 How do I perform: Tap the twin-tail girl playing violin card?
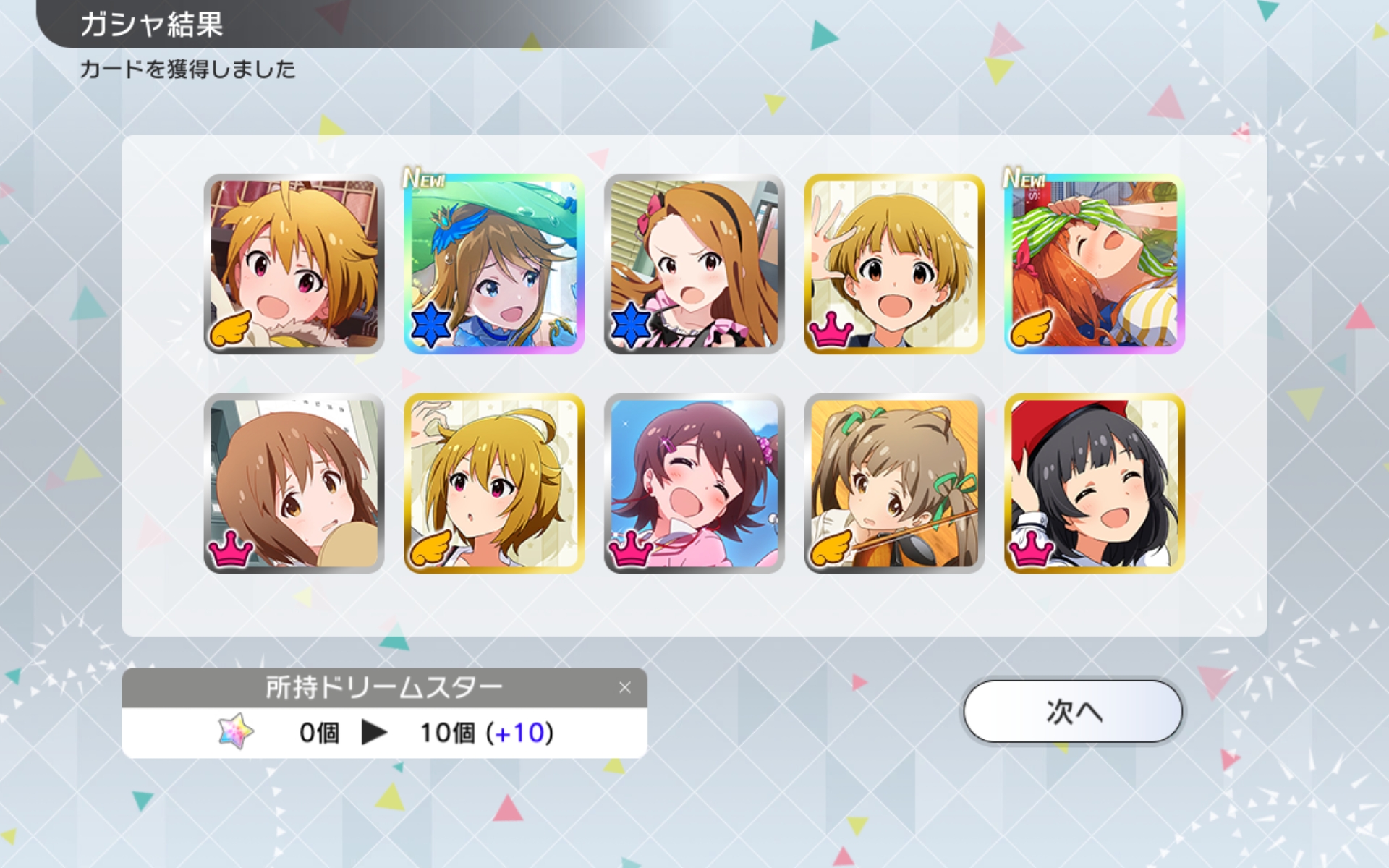pos(895,483)
